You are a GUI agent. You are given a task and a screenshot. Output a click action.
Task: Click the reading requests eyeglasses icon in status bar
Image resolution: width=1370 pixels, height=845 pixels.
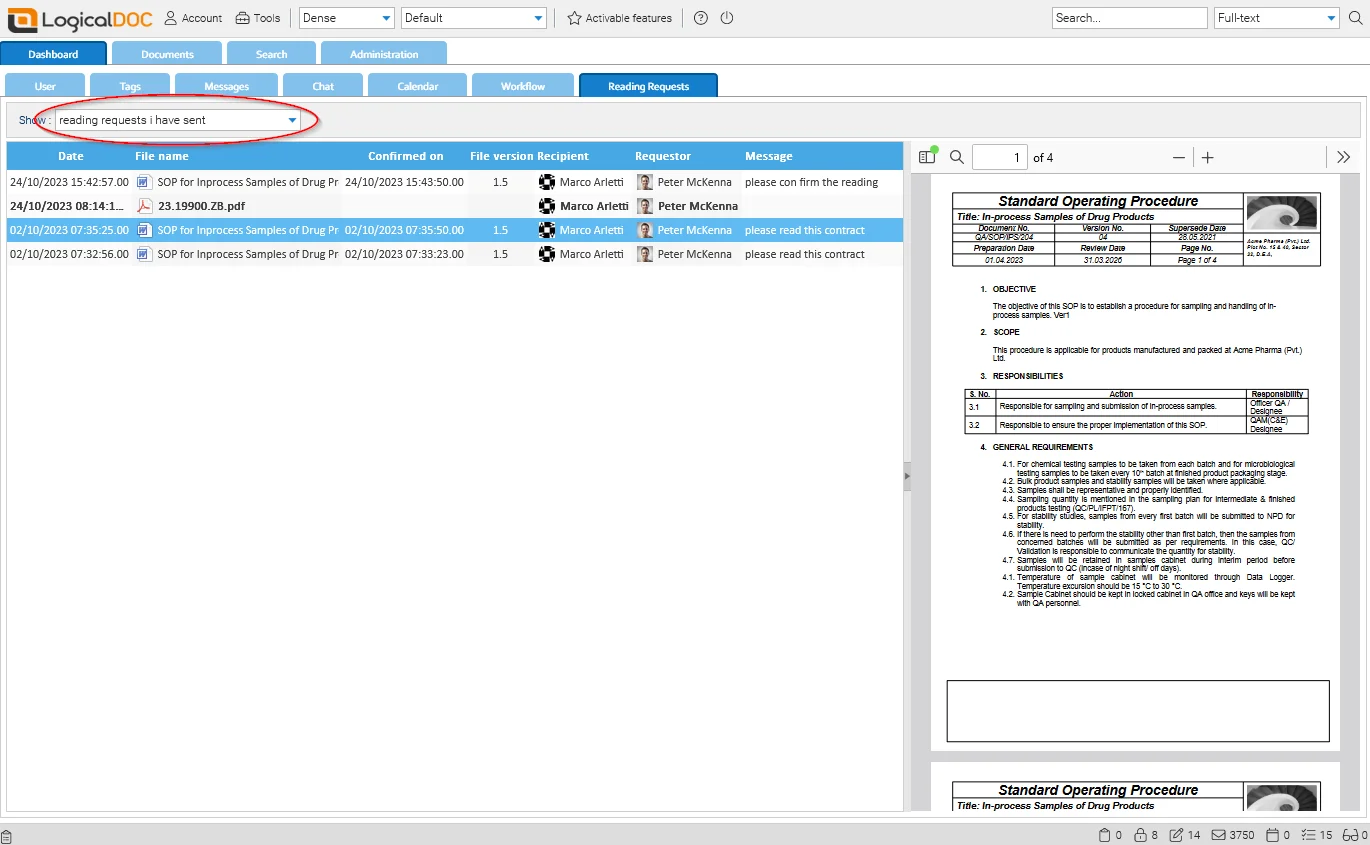(x=1347, y=834)
